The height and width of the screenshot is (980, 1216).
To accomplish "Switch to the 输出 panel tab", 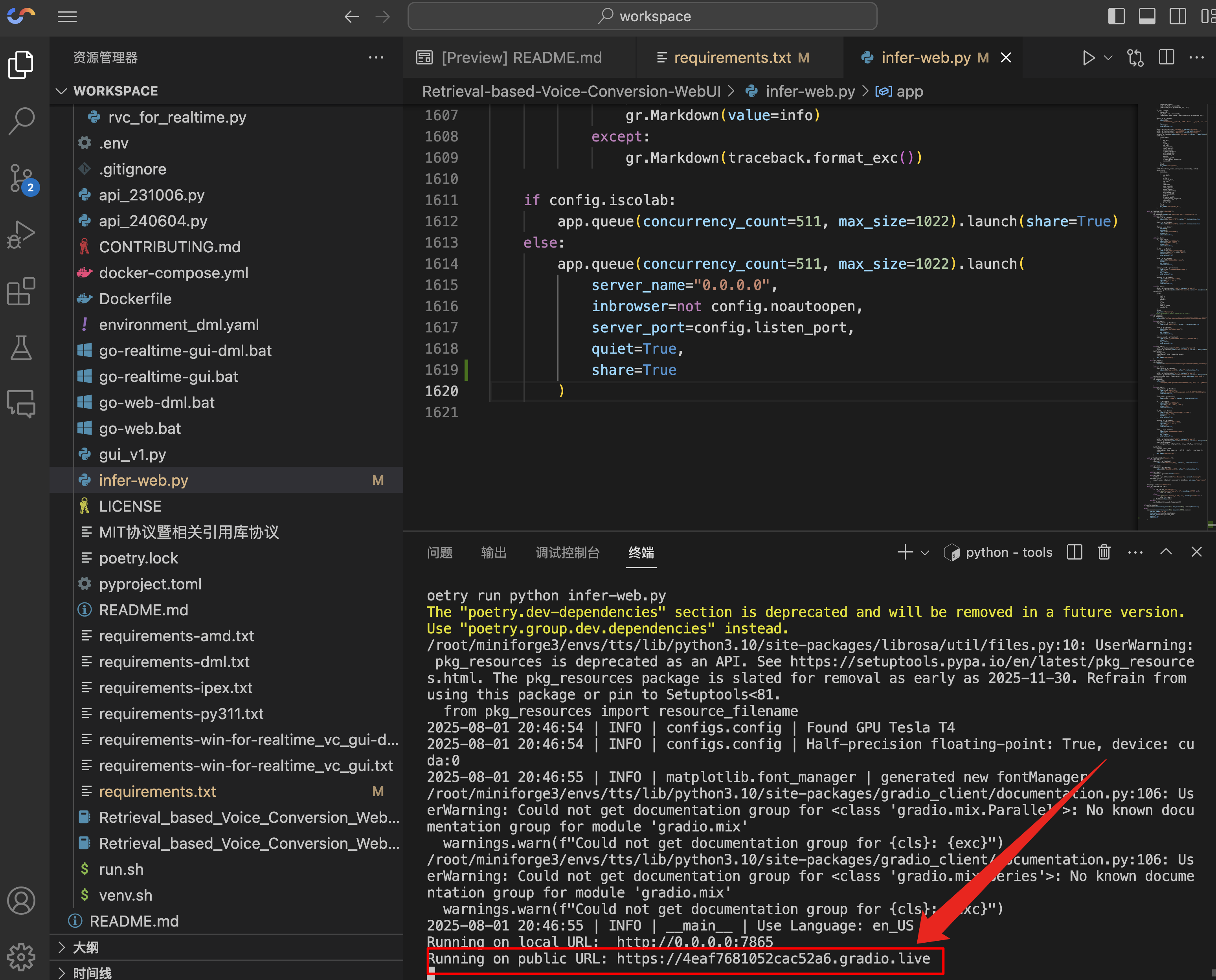I will tap(493, 552).
